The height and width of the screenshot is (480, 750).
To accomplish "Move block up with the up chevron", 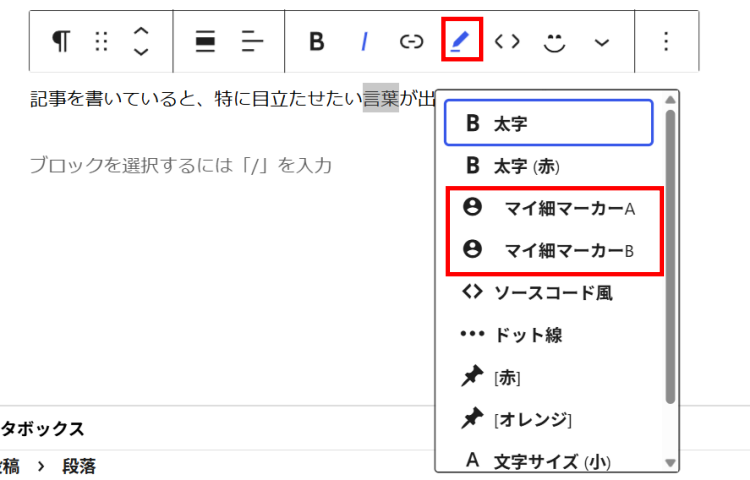I will (140, 32).
